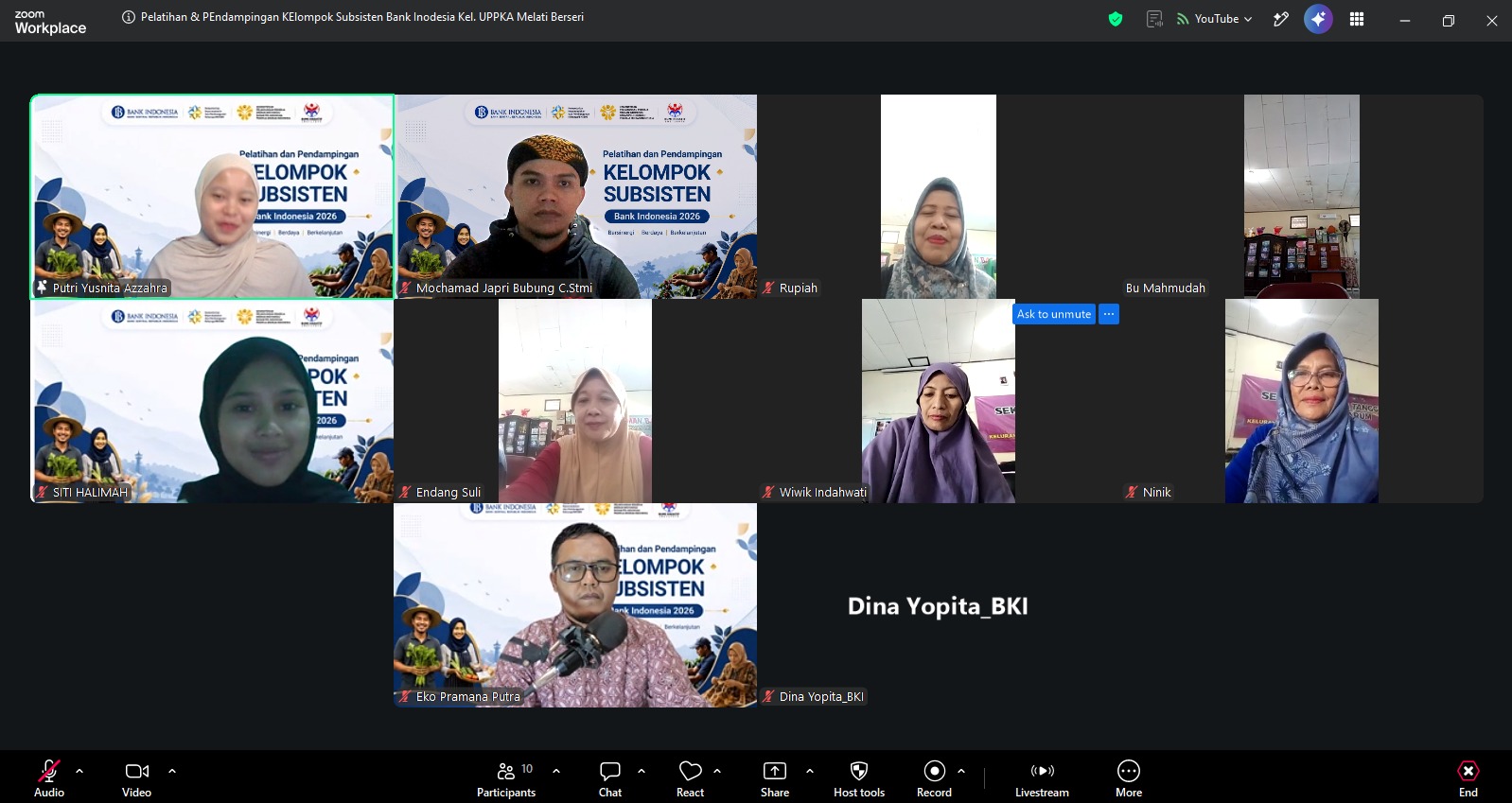Viewport: 1512px width, 803px height.
Task: Open the React emoji menu
Action: pyautogui.click(x=690, y=779)
